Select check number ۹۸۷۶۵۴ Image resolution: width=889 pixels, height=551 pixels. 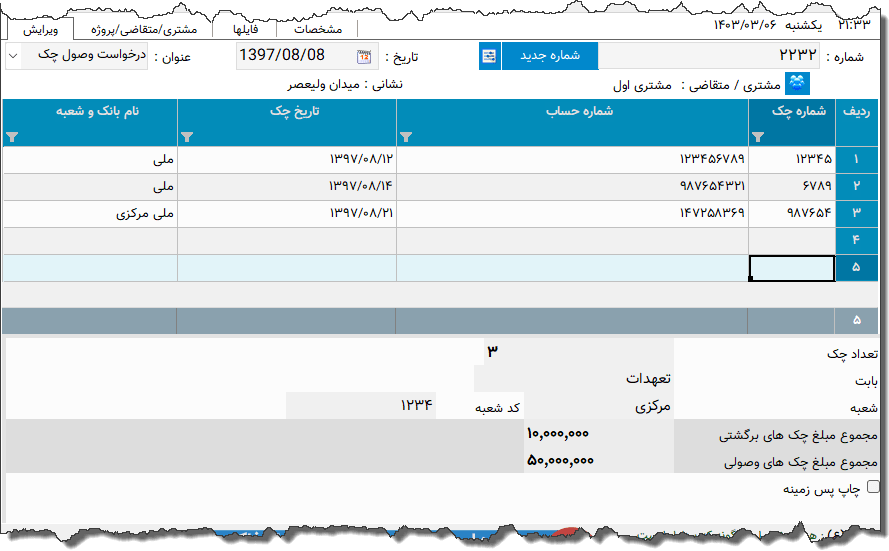tap(791, 214)
